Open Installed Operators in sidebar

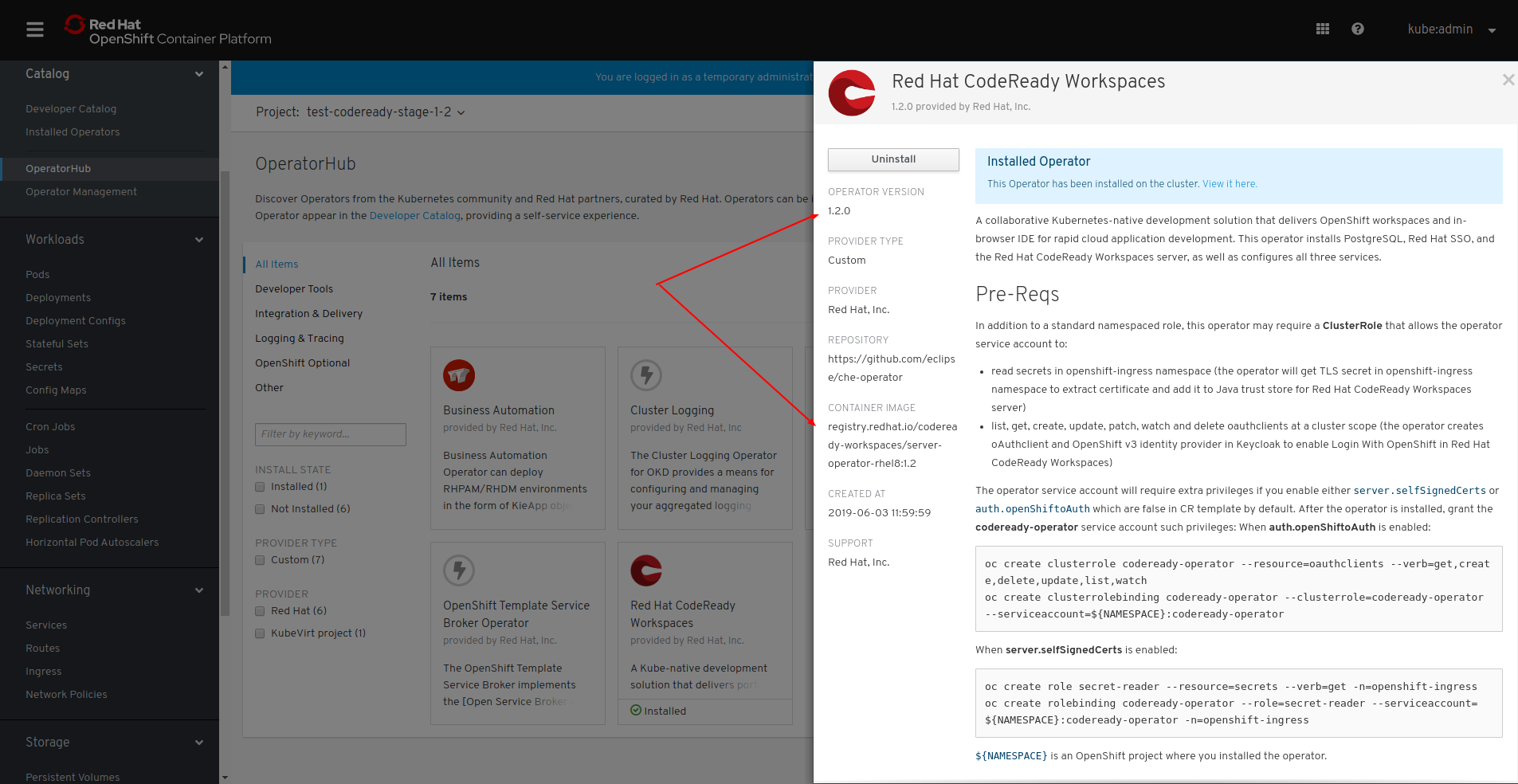click(73, 132)
